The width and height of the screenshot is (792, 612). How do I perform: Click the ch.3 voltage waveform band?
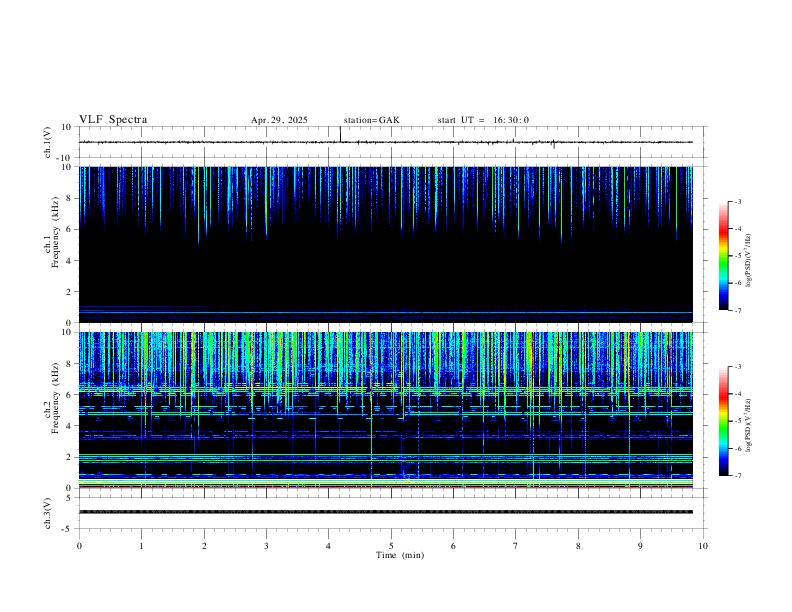click(386, 512)
